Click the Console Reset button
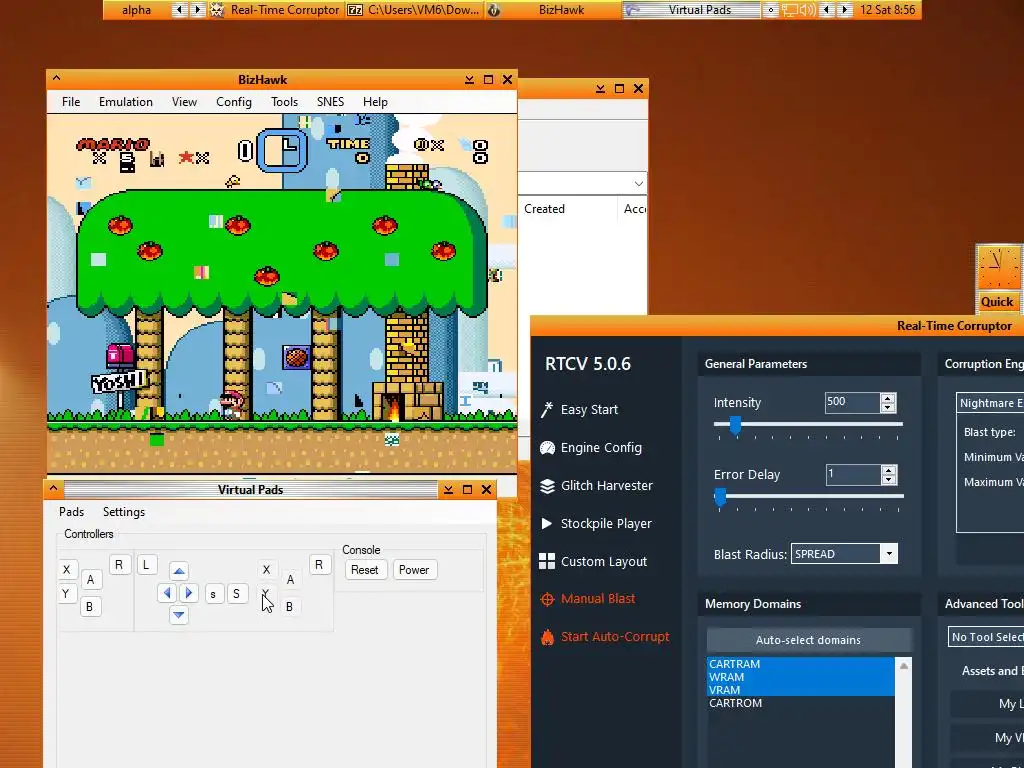This screenshot has width=1024, height=768. coord(364,569)
